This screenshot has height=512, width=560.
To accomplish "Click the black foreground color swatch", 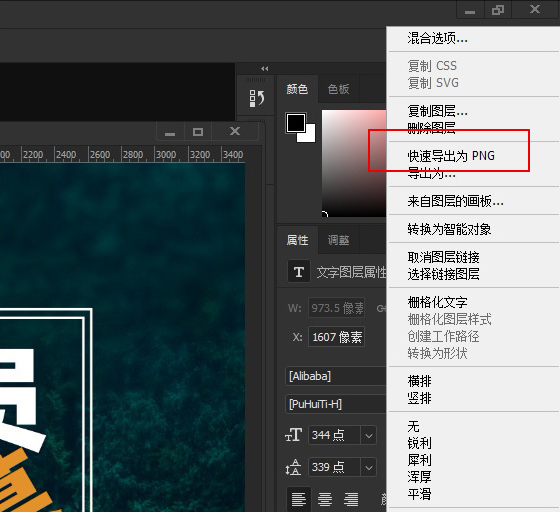I will [x=296, y=123].
